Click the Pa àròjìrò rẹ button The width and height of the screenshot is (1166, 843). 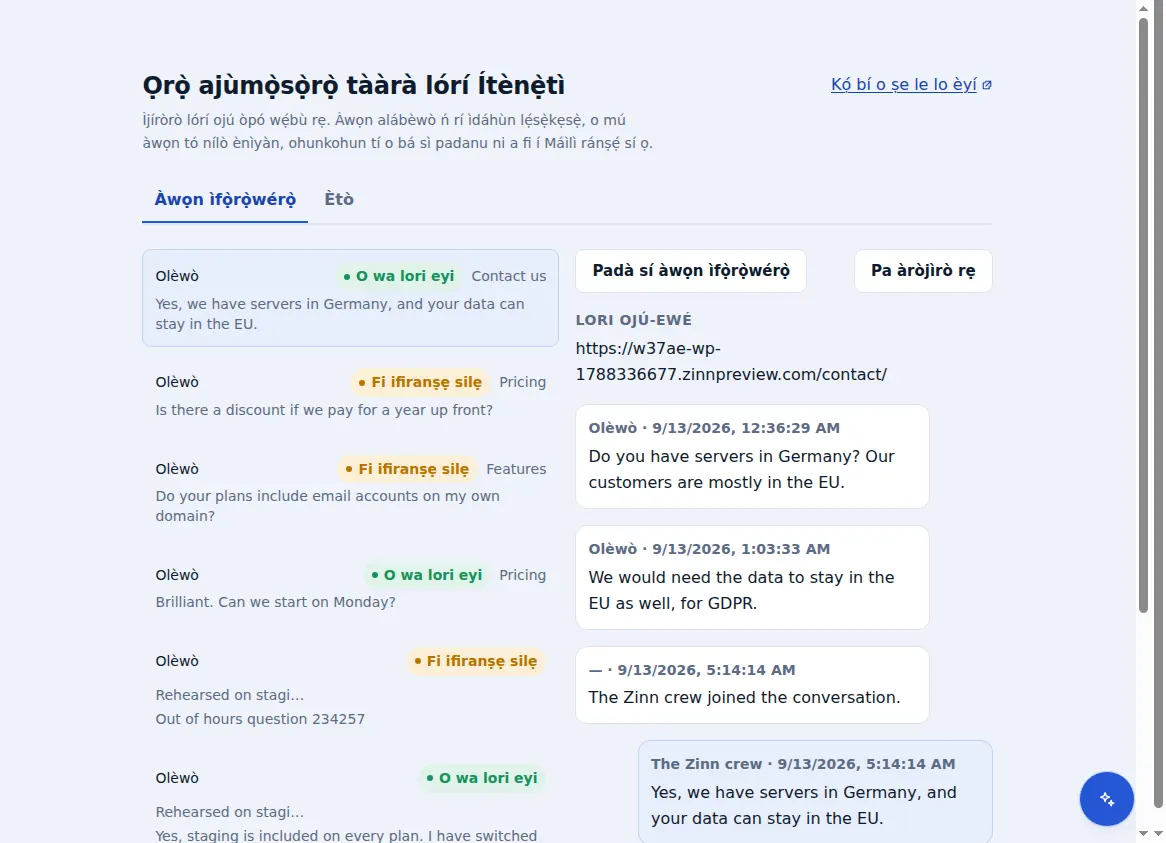coord(923,271)
